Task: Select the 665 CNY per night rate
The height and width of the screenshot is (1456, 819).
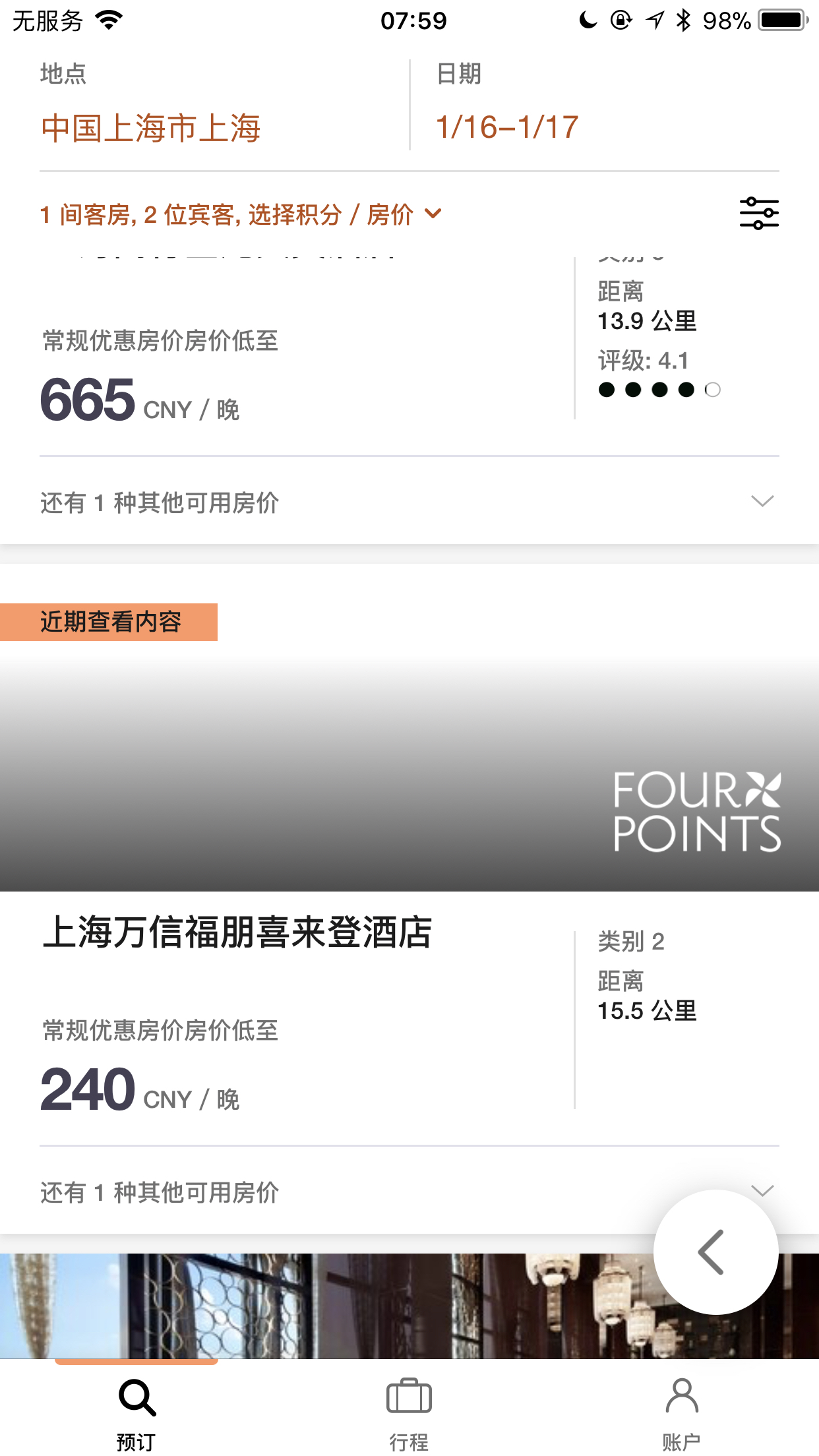Action: point(140,400)
